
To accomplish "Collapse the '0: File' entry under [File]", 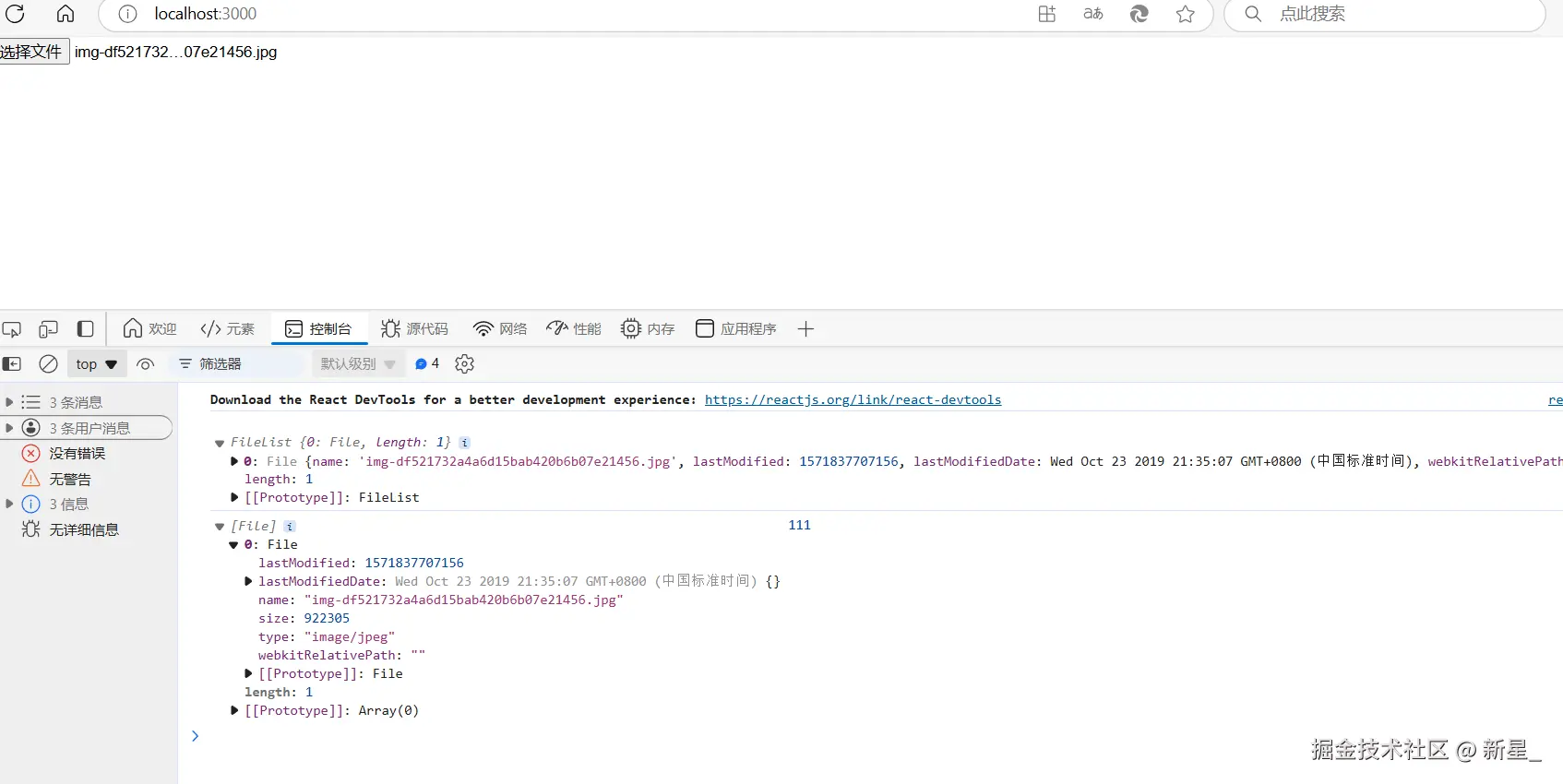I will (x=234, y=545).
